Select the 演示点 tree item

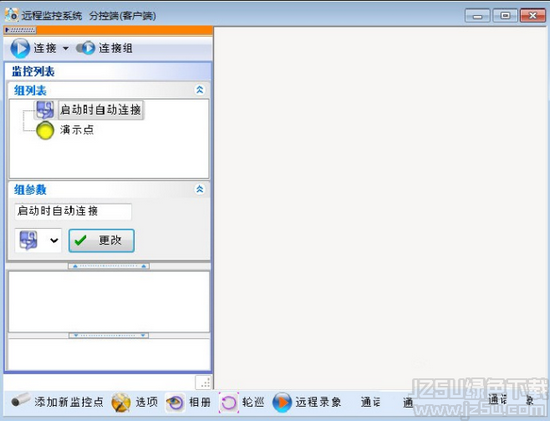coord(77,130)
